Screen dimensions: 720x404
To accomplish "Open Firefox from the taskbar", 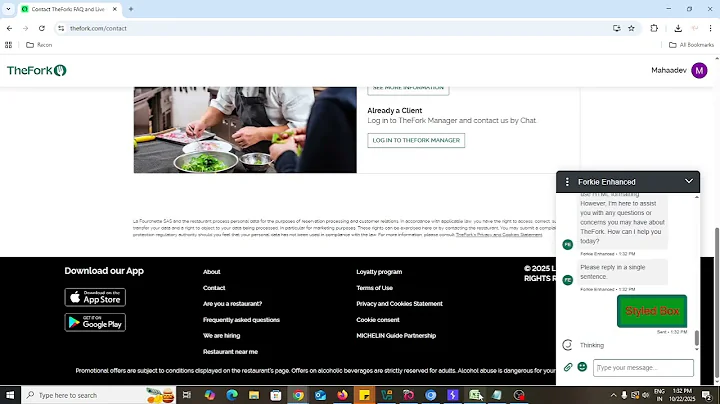I will click(343, 395).
